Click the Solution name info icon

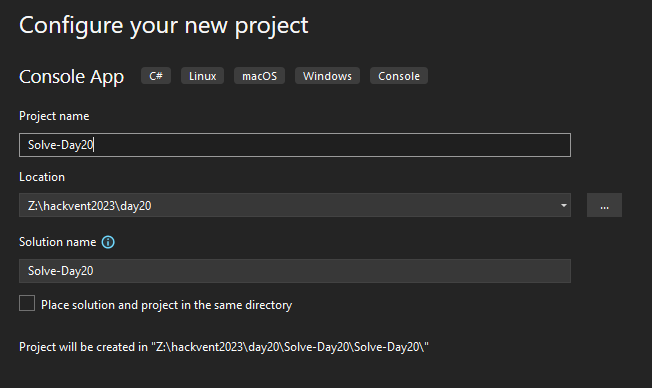click(108, 242)
